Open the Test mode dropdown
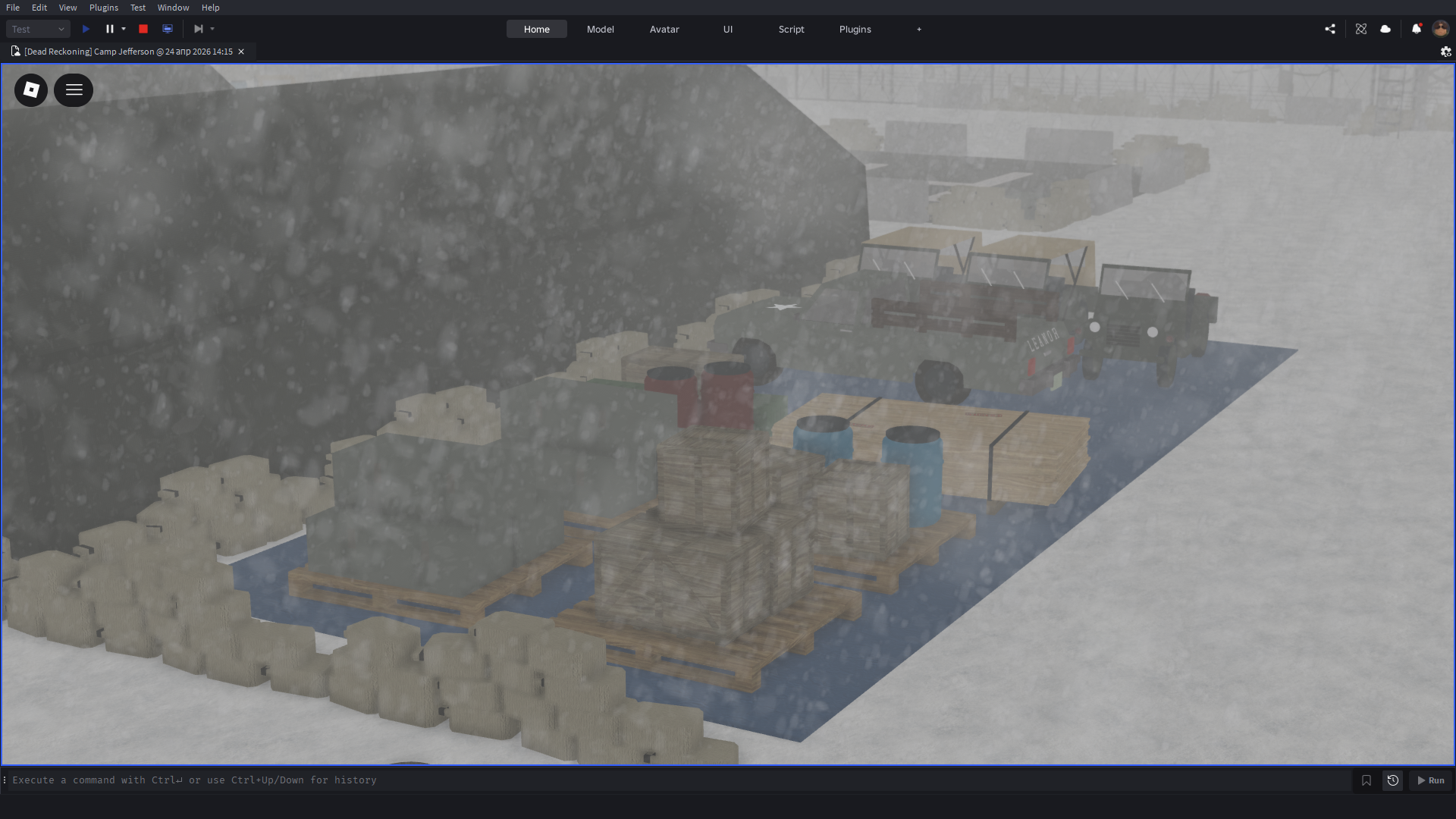The width and height of the screenshot is (1456, 819). (x=38, y=29)
